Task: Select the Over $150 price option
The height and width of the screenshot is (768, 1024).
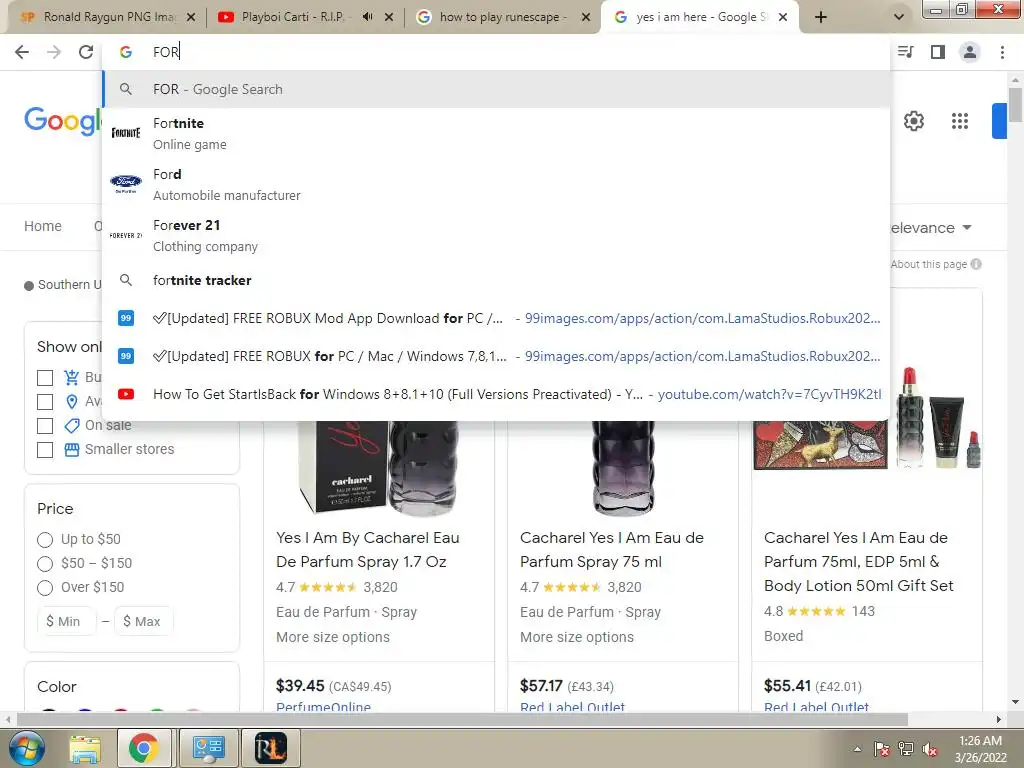Action: [x=45, y=588]
